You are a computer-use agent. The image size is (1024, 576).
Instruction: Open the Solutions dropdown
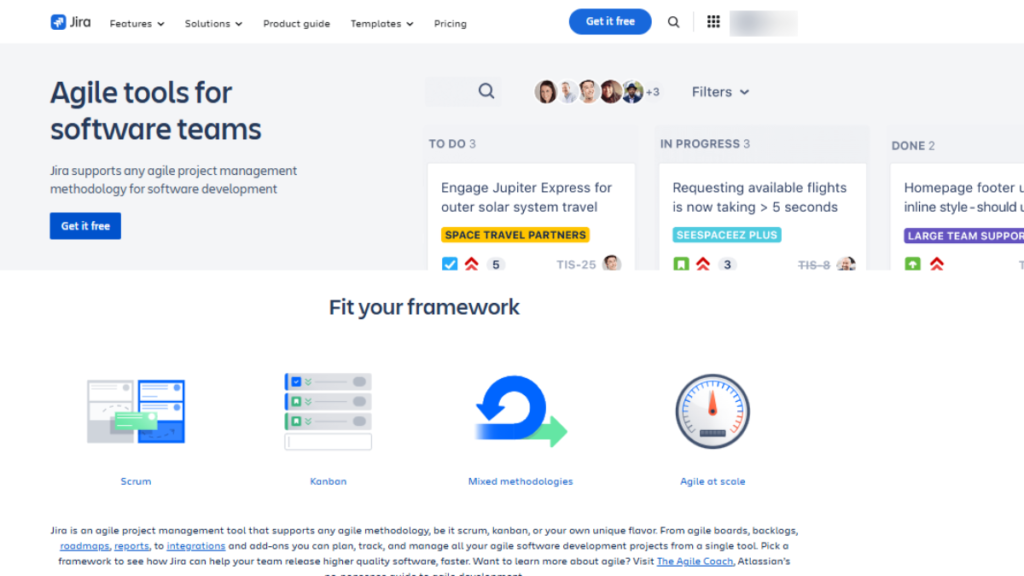click(213, 23)
